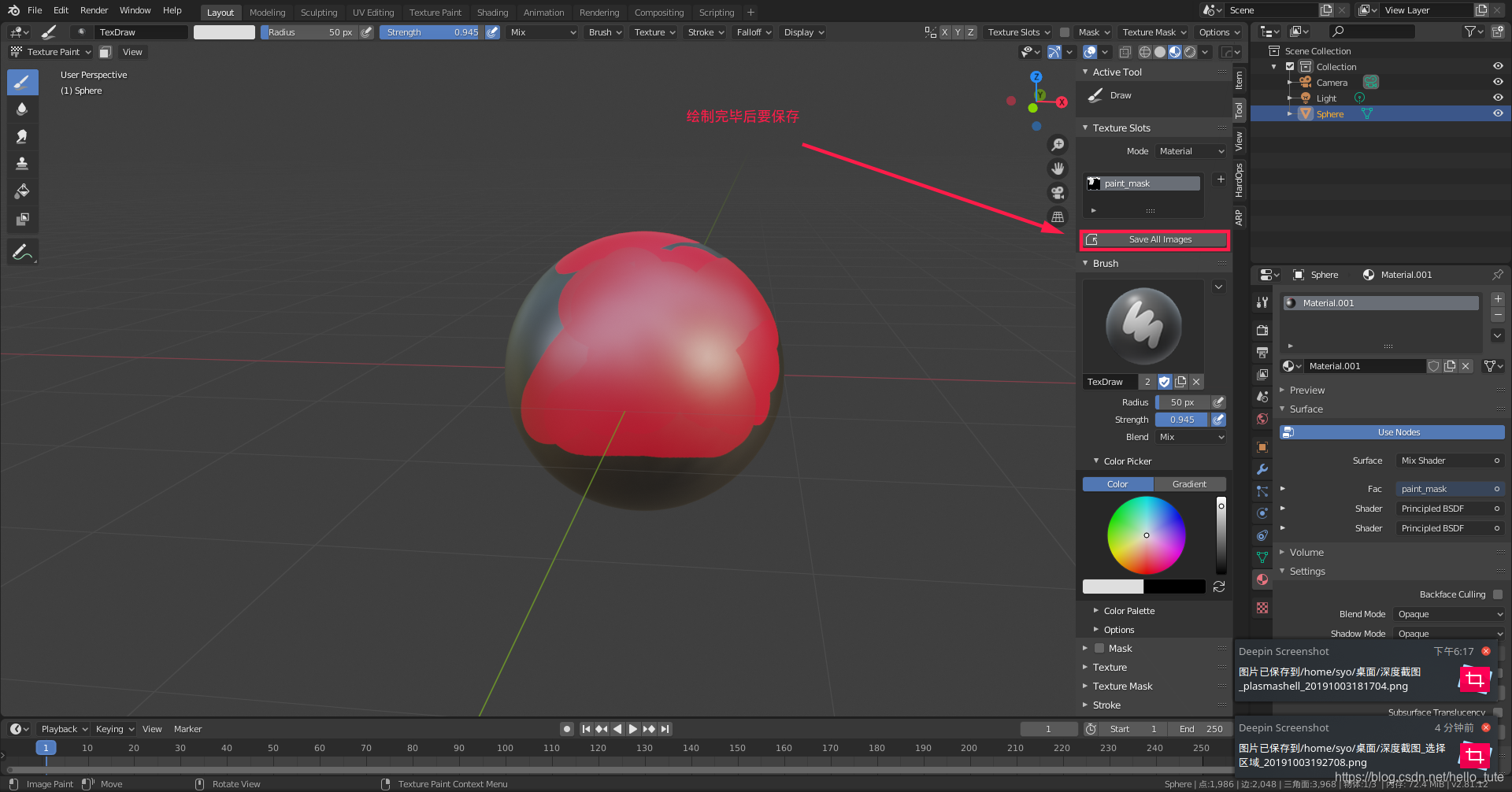Open the Material properties tab icon
The width and height of the screenshot is (1512, 792).
[1262, 579]
